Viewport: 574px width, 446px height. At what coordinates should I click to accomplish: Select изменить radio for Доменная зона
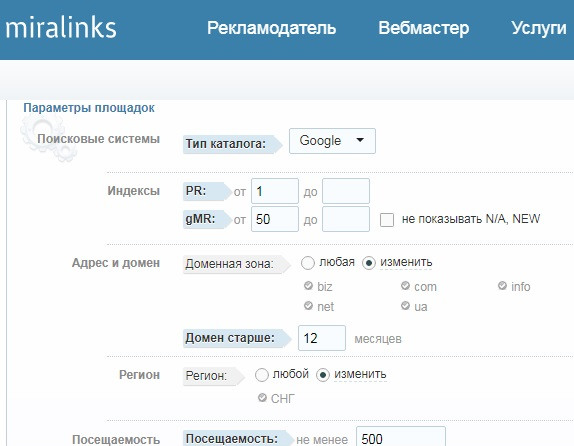369,263
